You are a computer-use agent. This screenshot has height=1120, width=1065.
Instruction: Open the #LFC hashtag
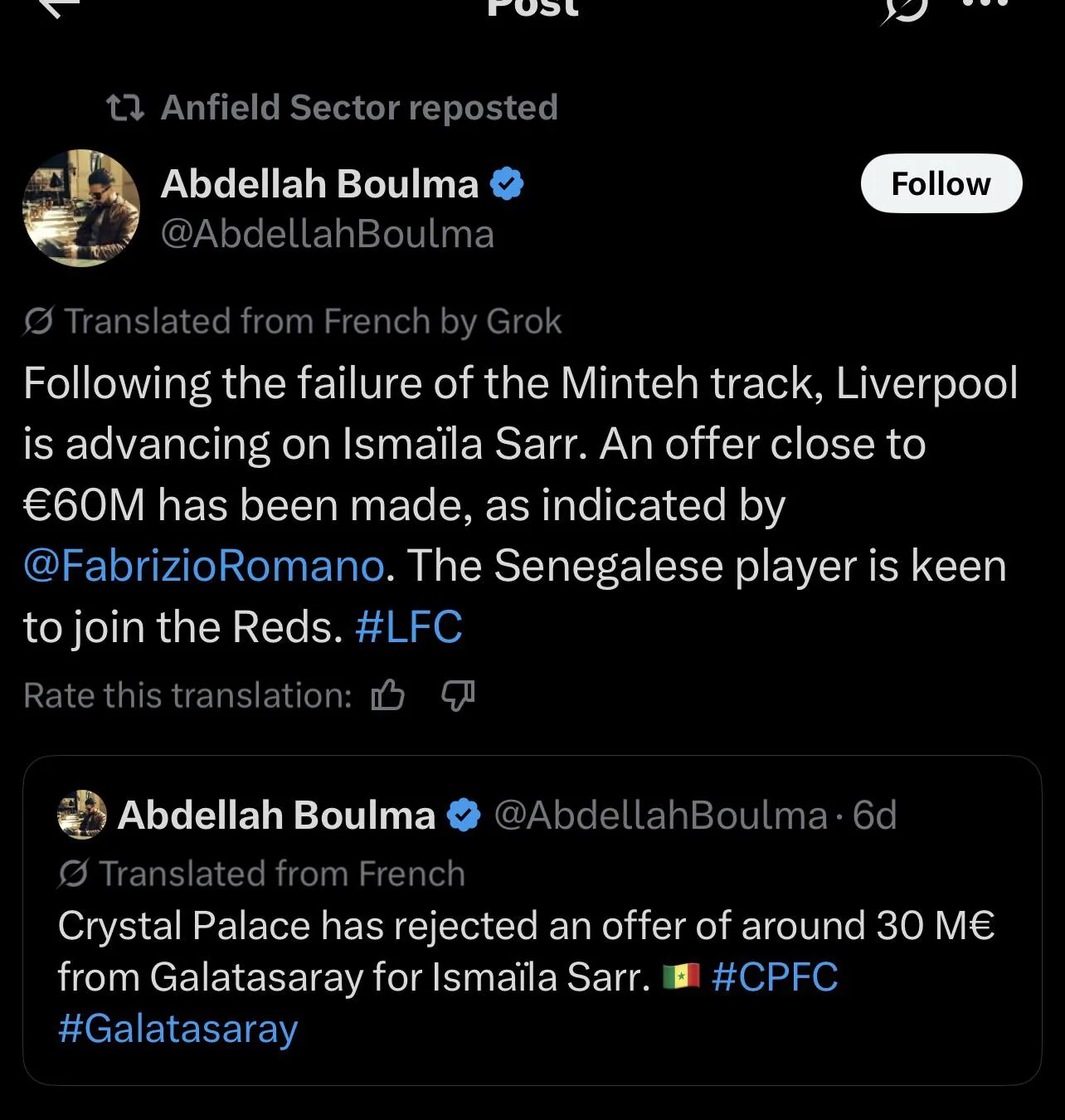409,626
